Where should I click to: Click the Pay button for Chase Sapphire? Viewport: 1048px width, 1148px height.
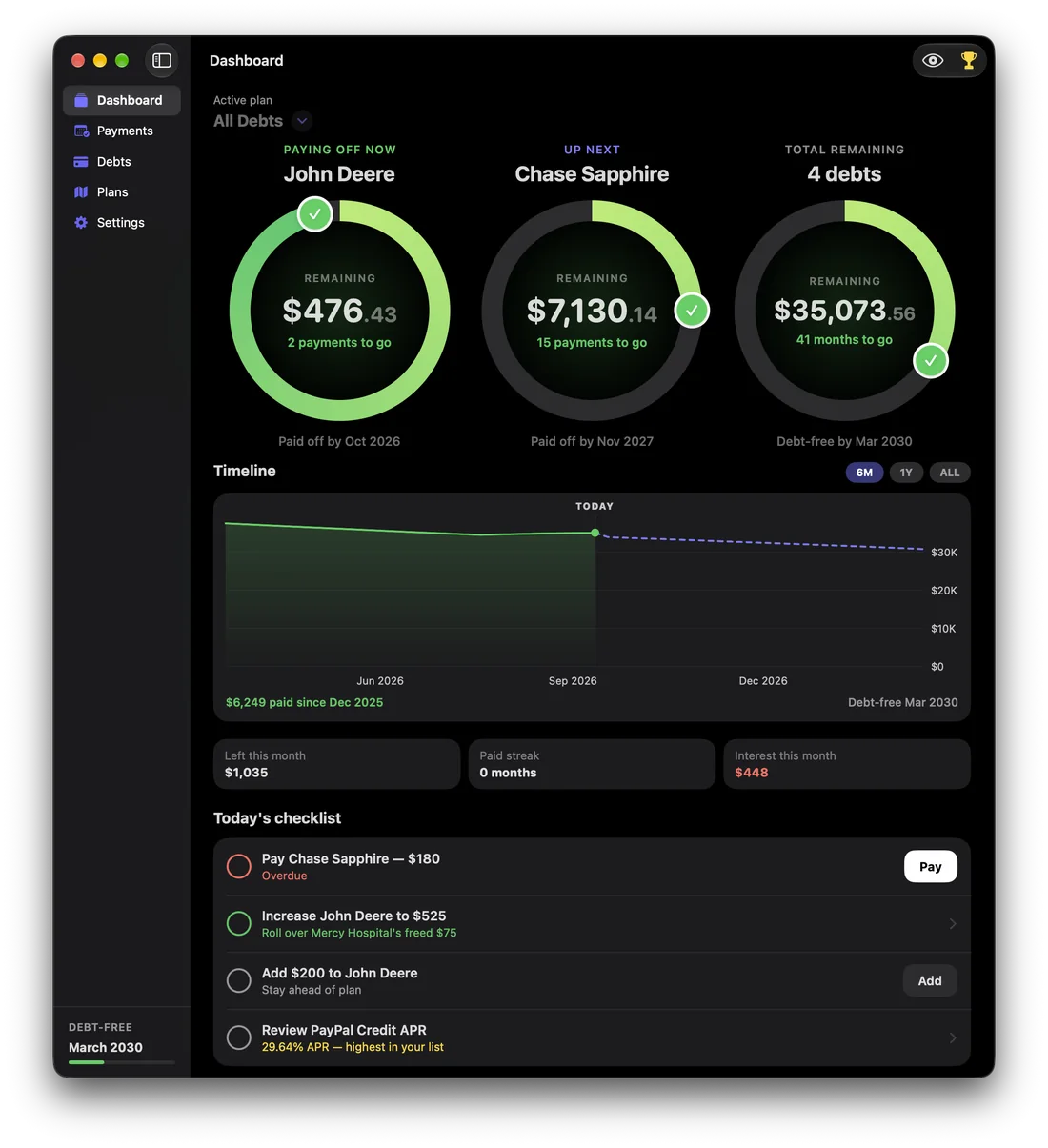click(930, 866)
